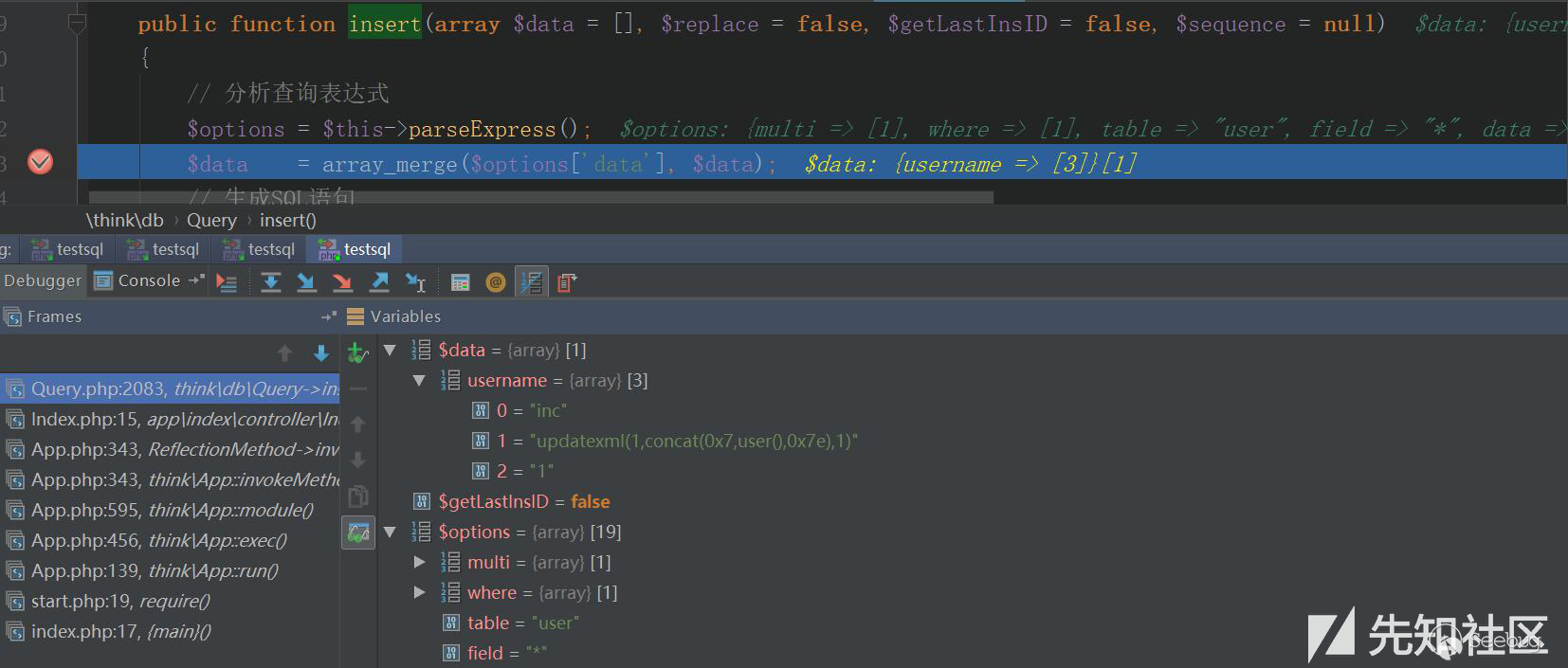Click the Step Over debugger icon
The height and width of the screenshot is (668, 1568).
click(271, 281)
